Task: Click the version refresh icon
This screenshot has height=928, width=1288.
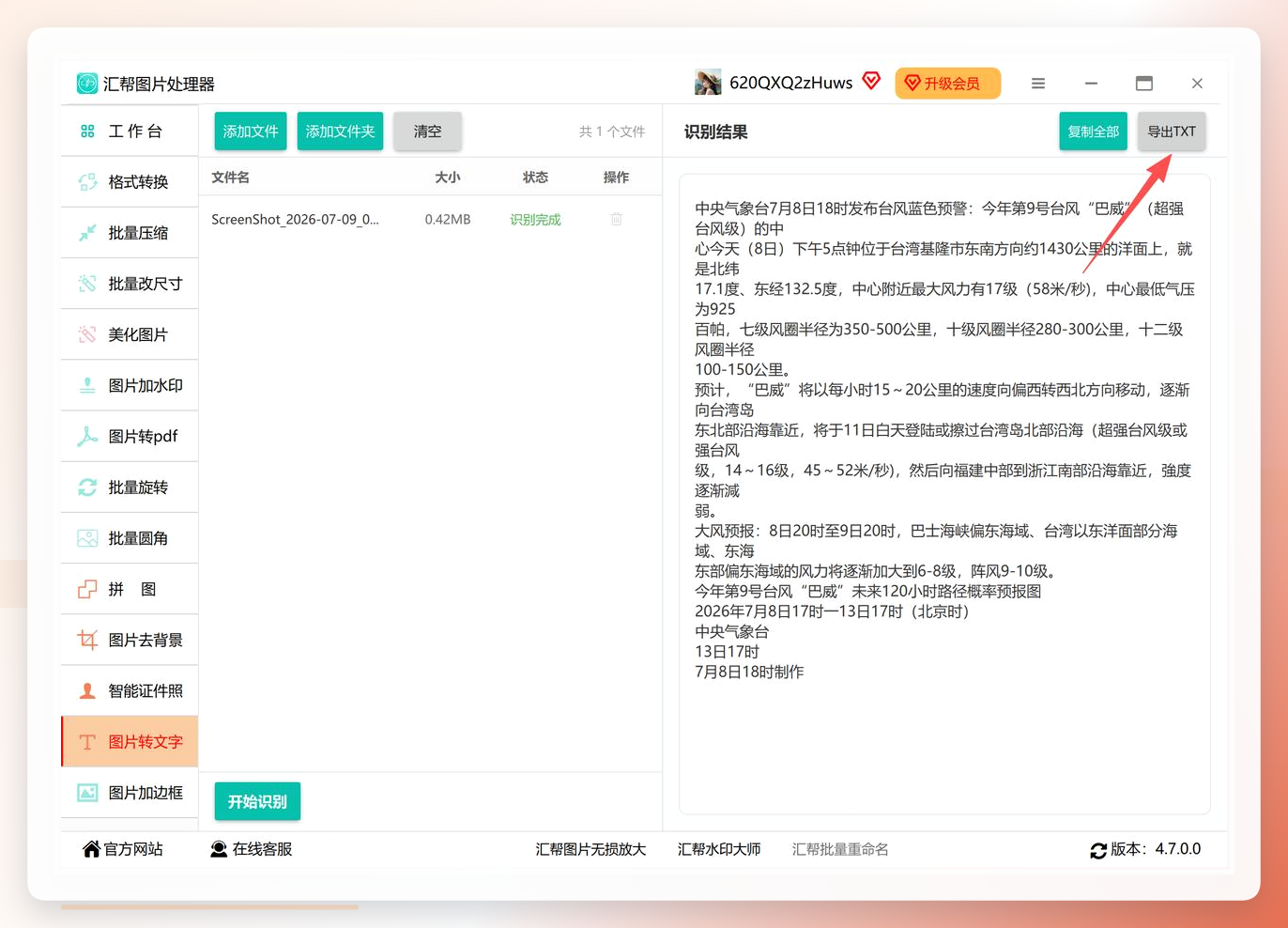Action: point(1098,850)
